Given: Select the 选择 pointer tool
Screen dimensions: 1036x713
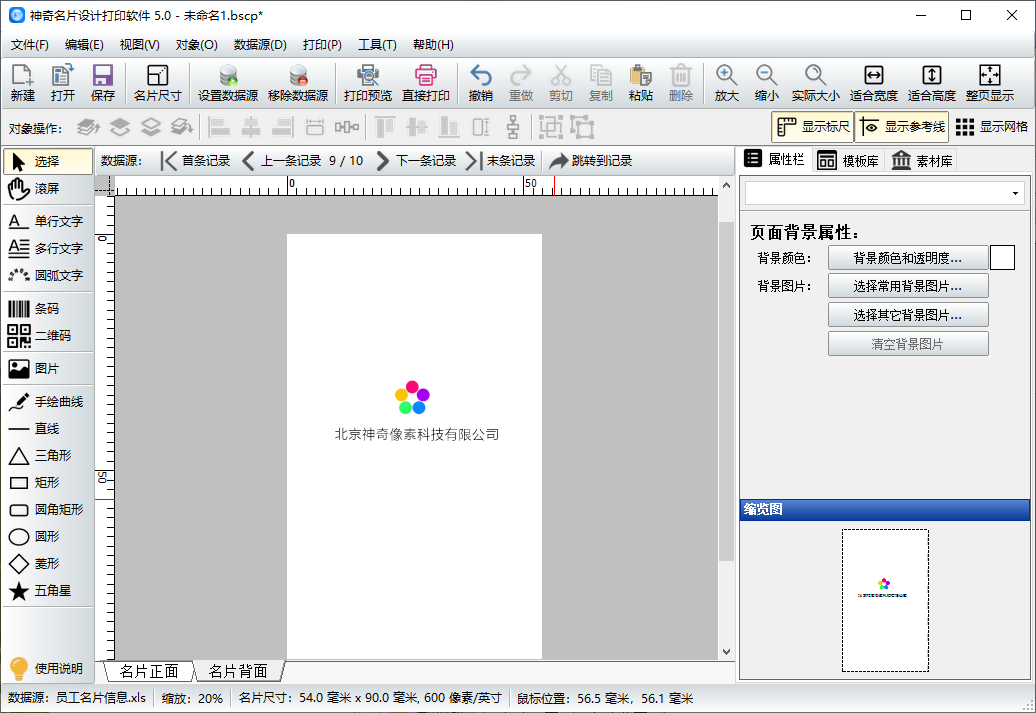Looking at the screenshot, I should click(x=48, y=161).
